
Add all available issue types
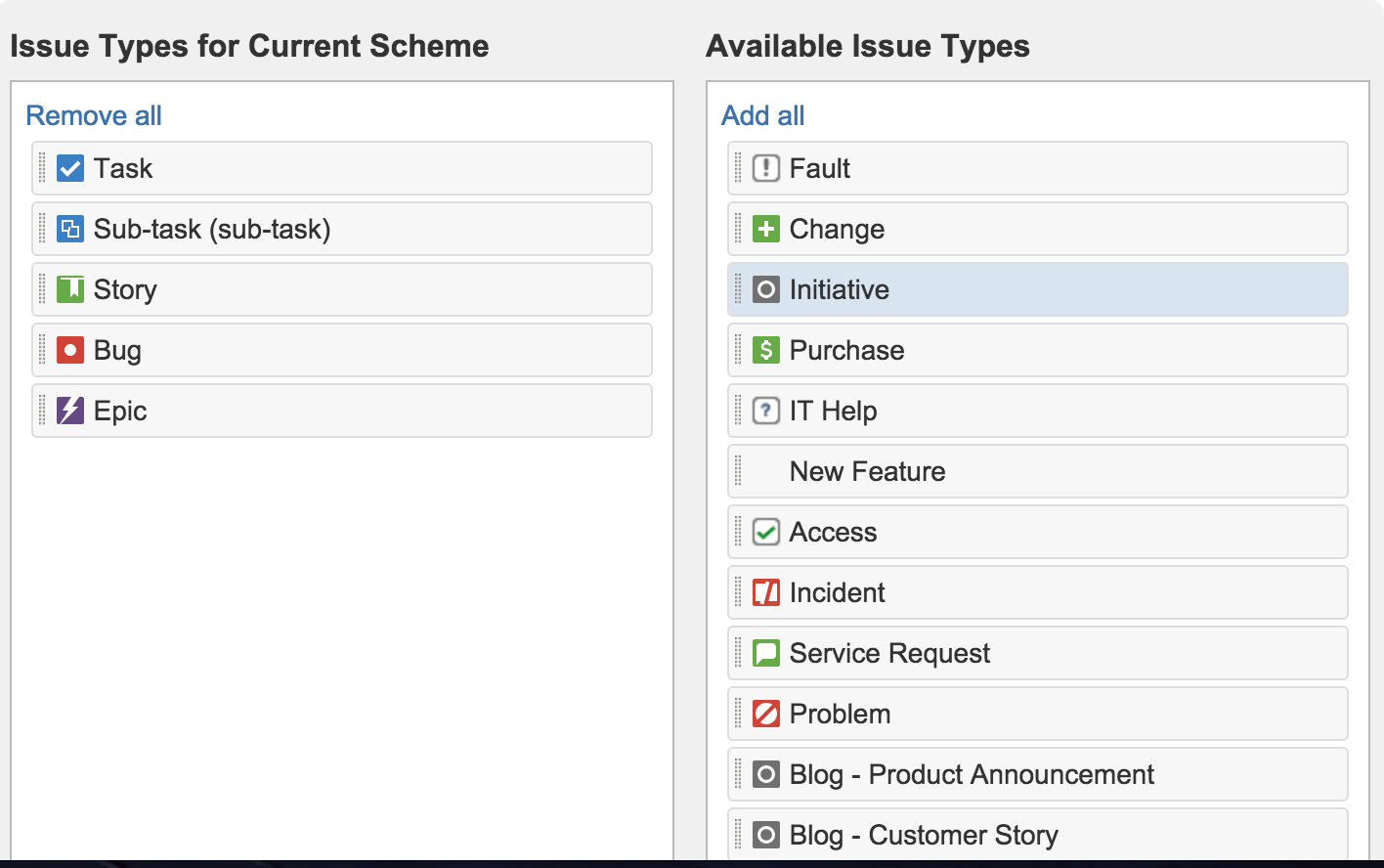pyautogui.click(x=762, y=115)
